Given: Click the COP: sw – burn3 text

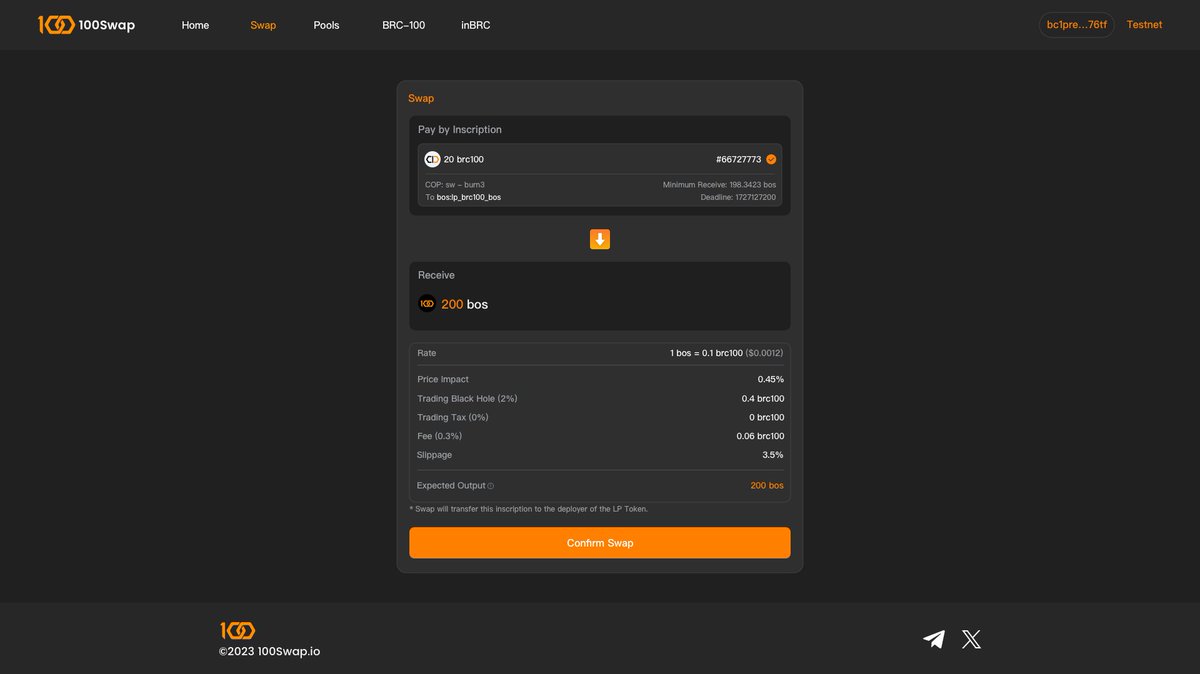Looking at the screenshot, I should tap(455, 185).
